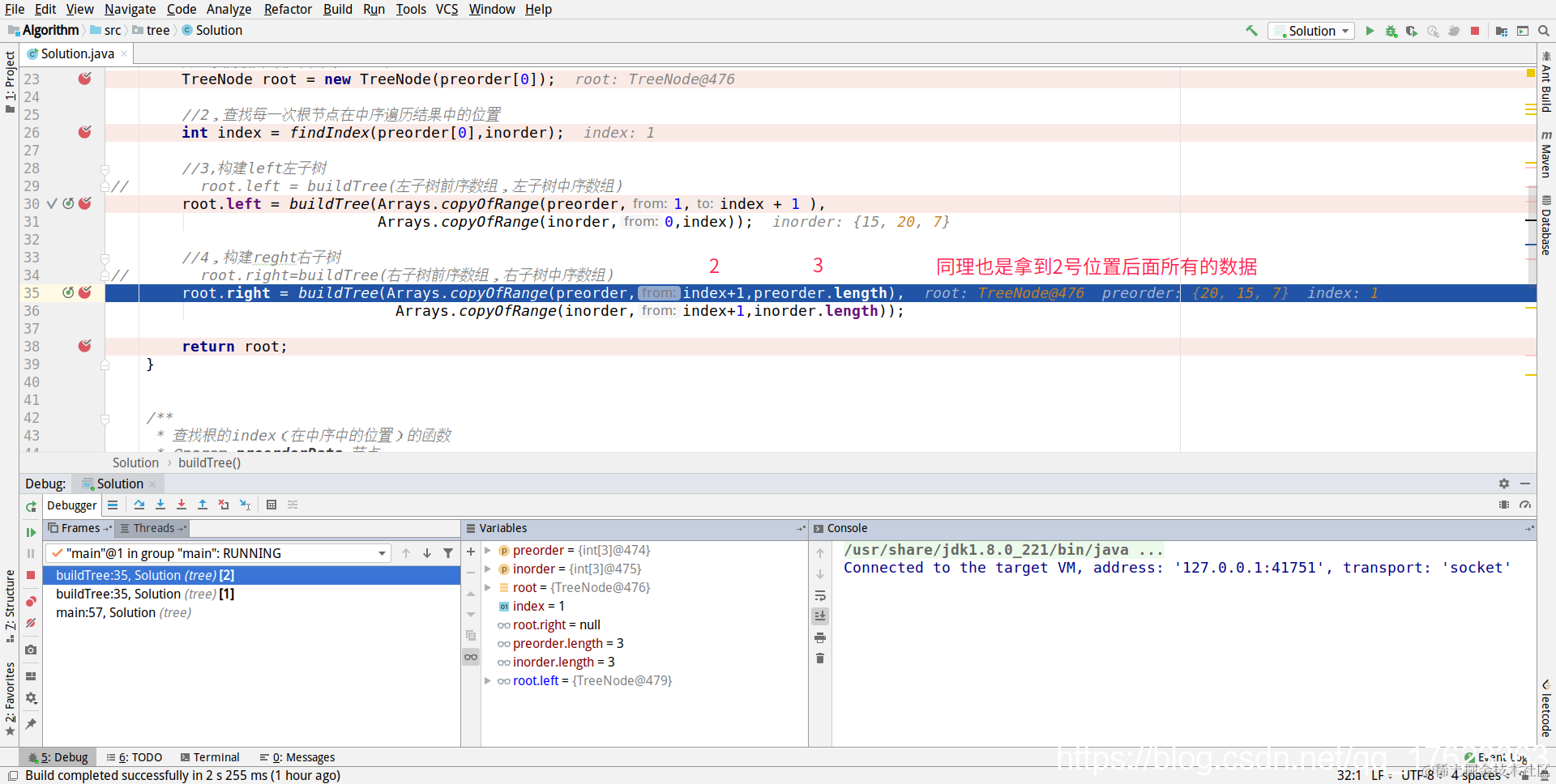Viewport: 1556px width, 784px height.
Task: Rerun Solution in the debug panel
Action: (31, 506)
